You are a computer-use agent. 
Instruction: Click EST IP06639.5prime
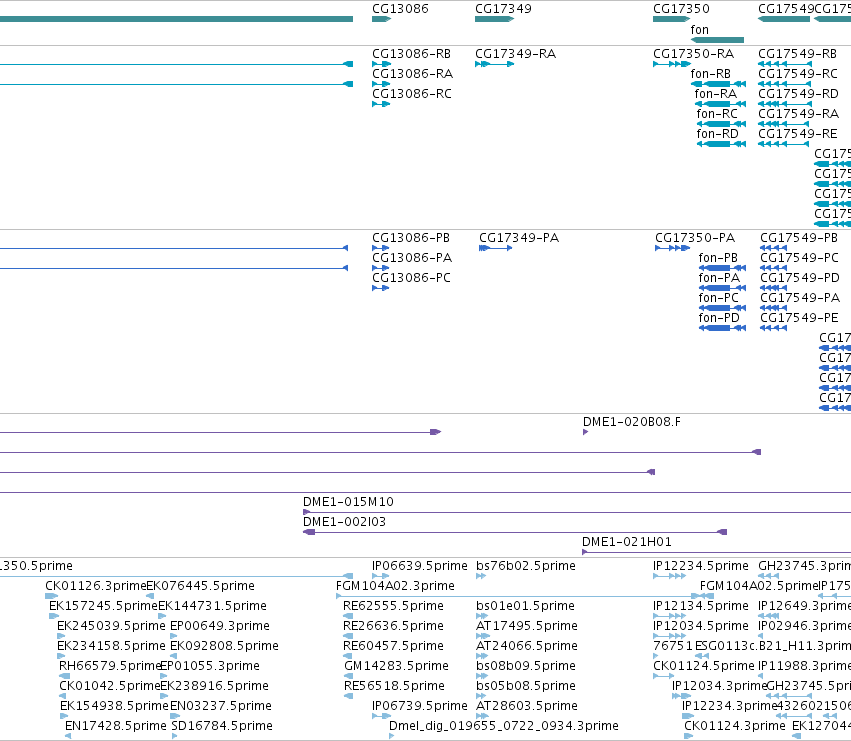420,566
